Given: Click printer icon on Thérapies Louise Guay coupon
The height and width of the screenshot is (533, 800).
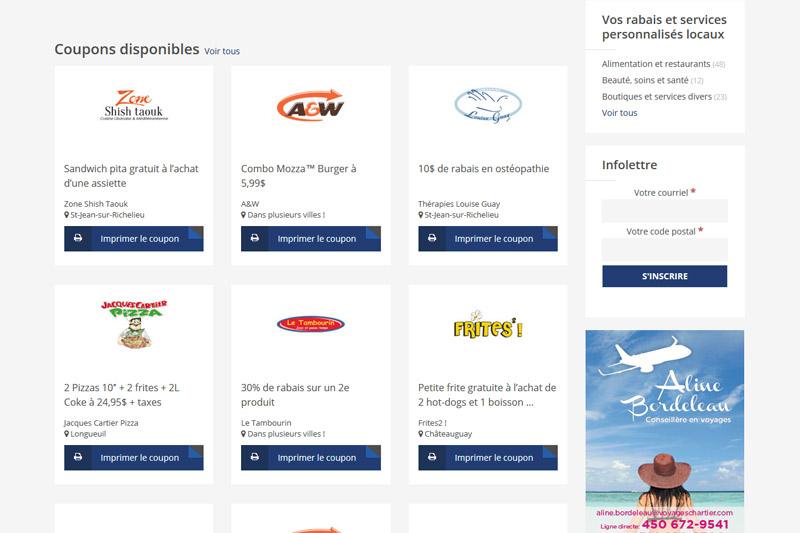Looking at the screenshot, I should [x=432, y=238].
